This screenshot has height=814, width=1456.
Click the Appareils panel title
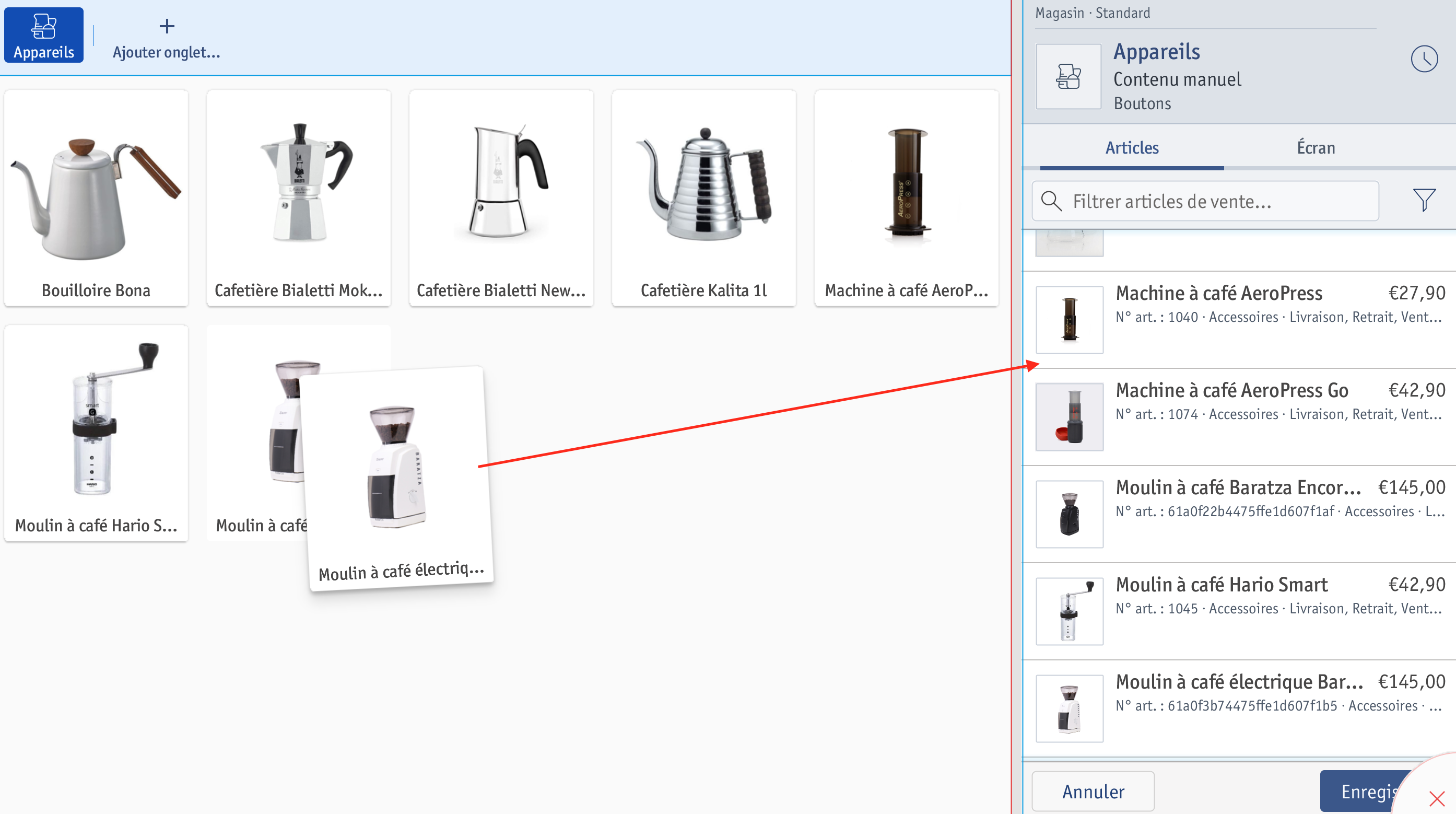[x=1156, y=51]
